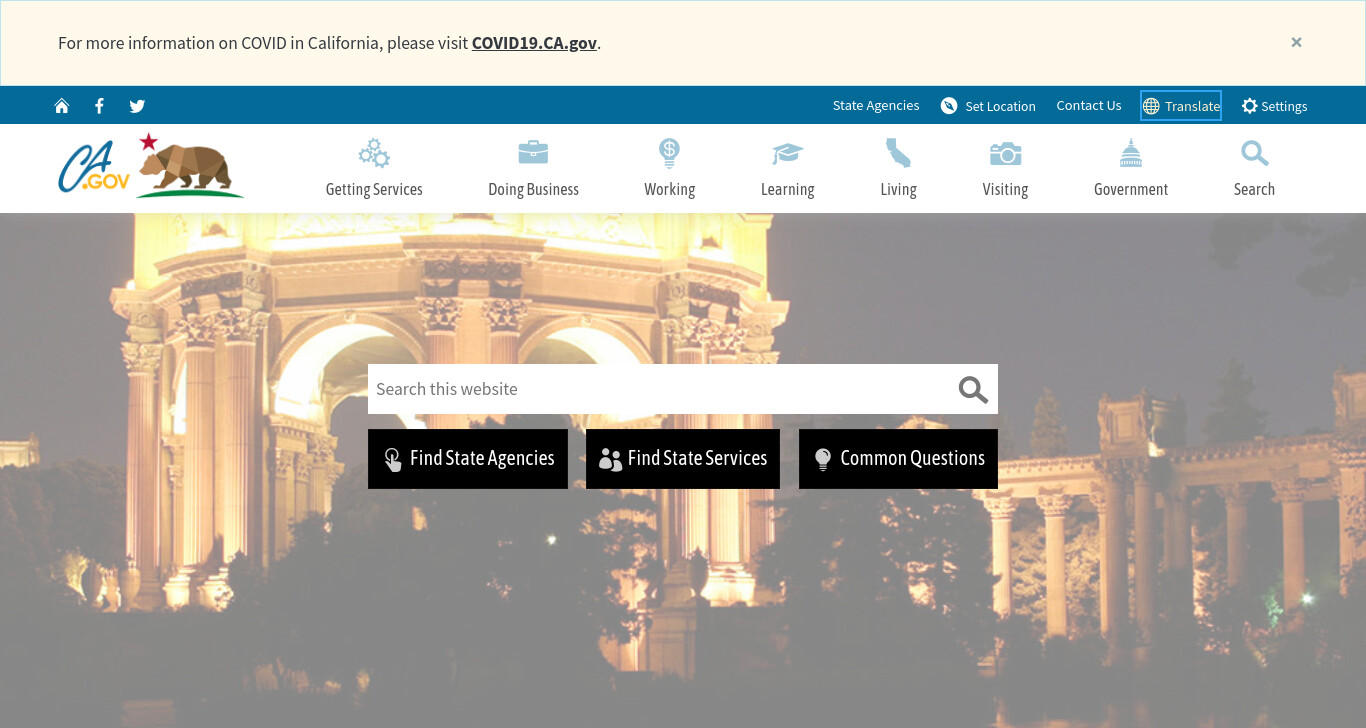
Task: Expand the Living menu
Action: click(898, 168)
